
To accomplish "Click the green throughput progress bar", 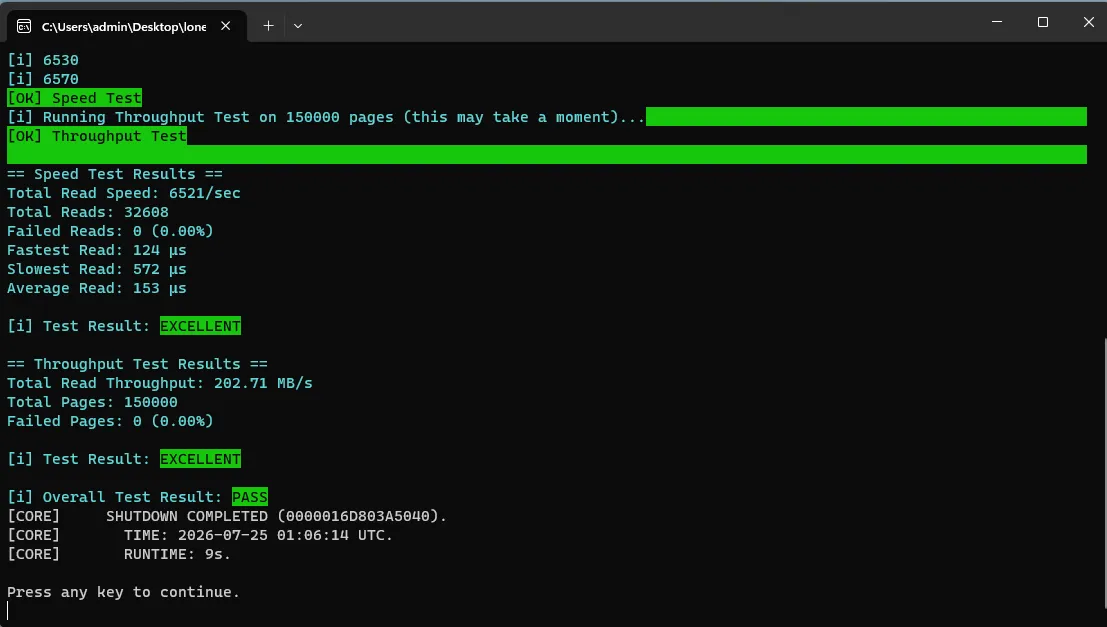I will pos(866,117).
